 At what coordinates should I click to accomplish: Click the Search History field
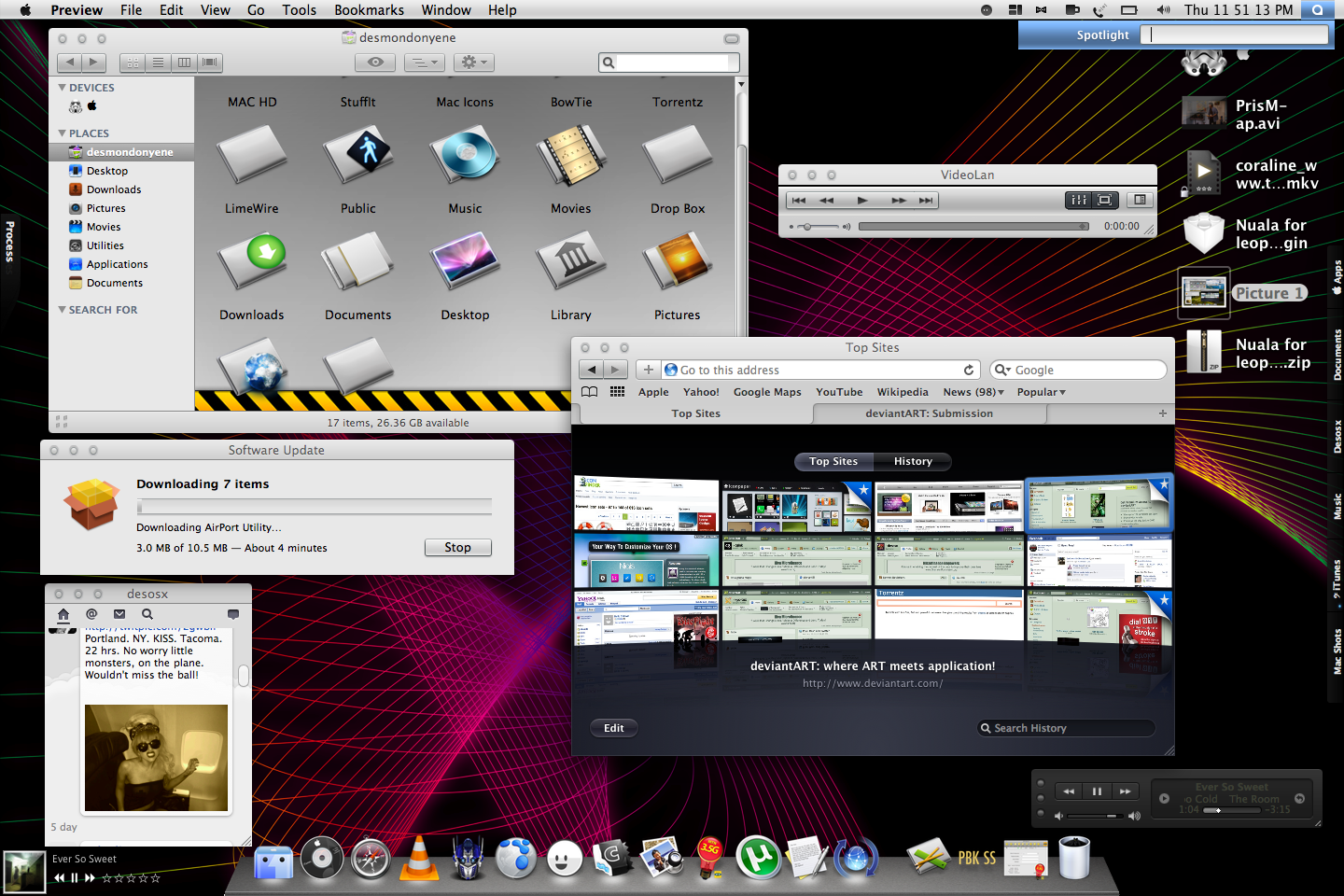(x=1066, y=728)
